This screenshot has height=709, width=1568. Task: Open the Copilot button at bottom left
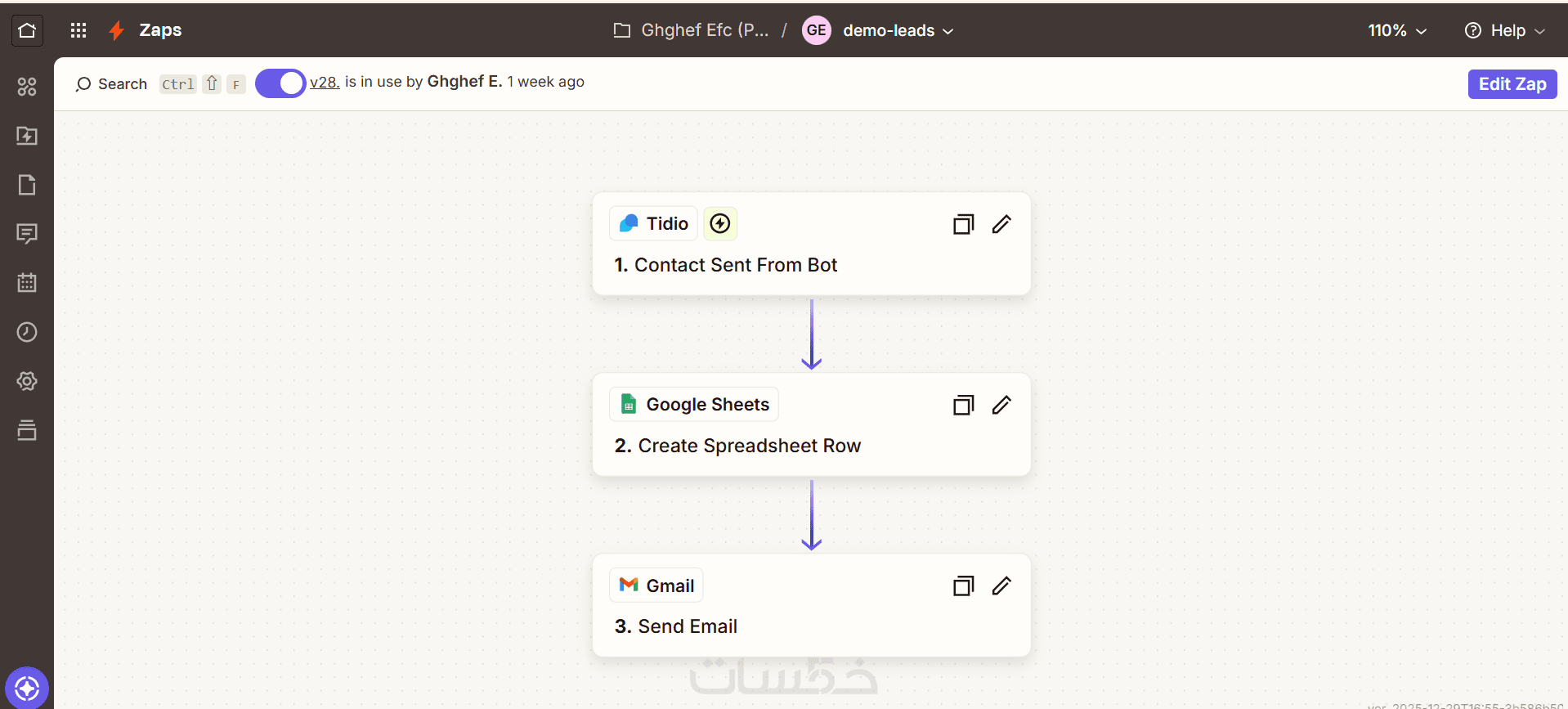(27, 689)
